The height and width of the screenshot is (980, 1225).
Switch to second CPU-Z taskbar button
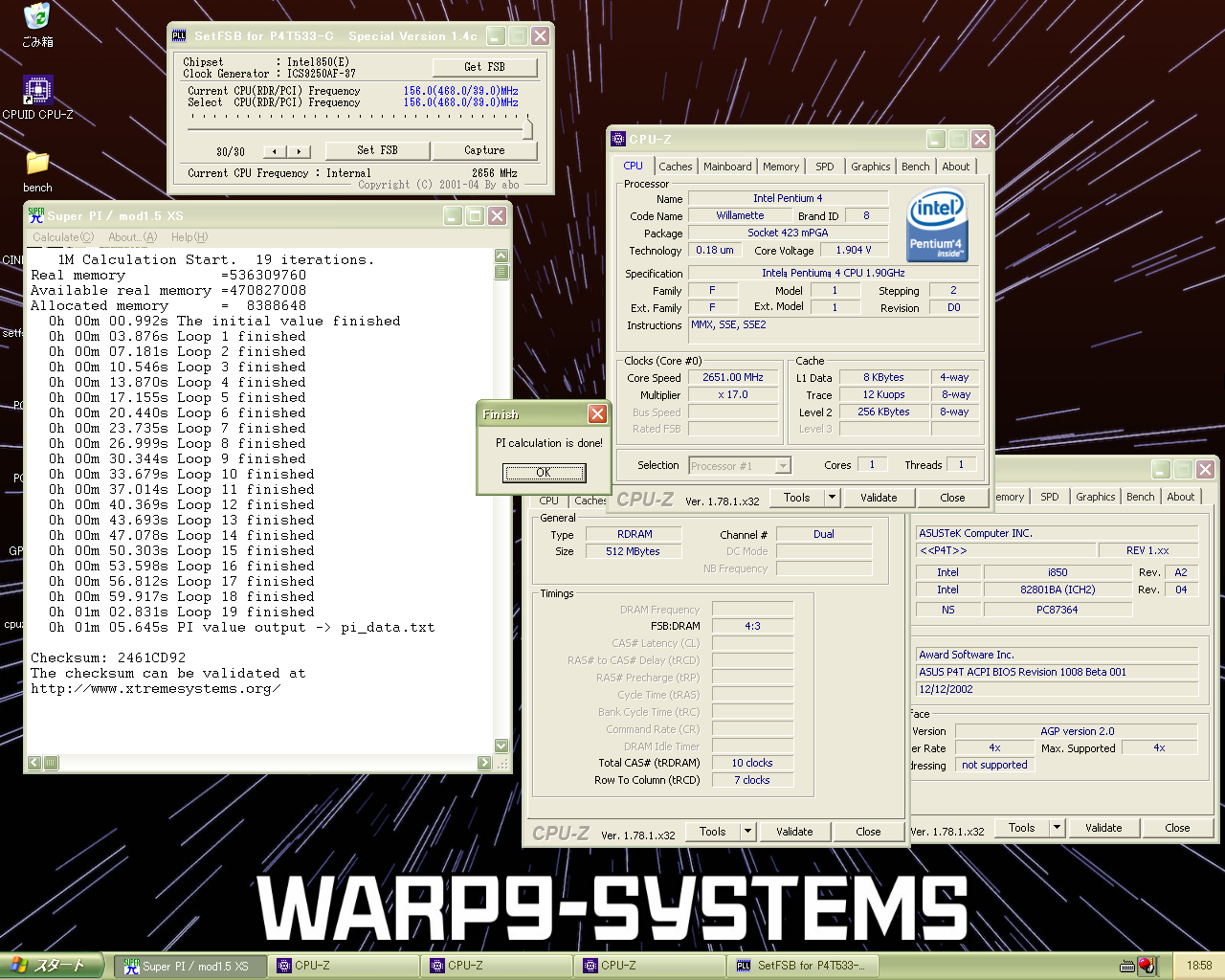[x=496, y=966]
